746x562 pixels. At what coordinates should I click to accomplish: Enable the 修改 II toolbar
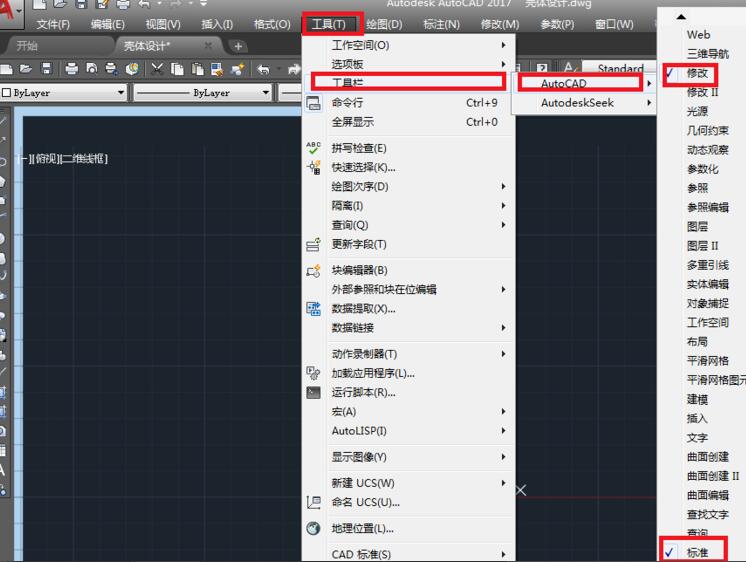tap(702, 92)
